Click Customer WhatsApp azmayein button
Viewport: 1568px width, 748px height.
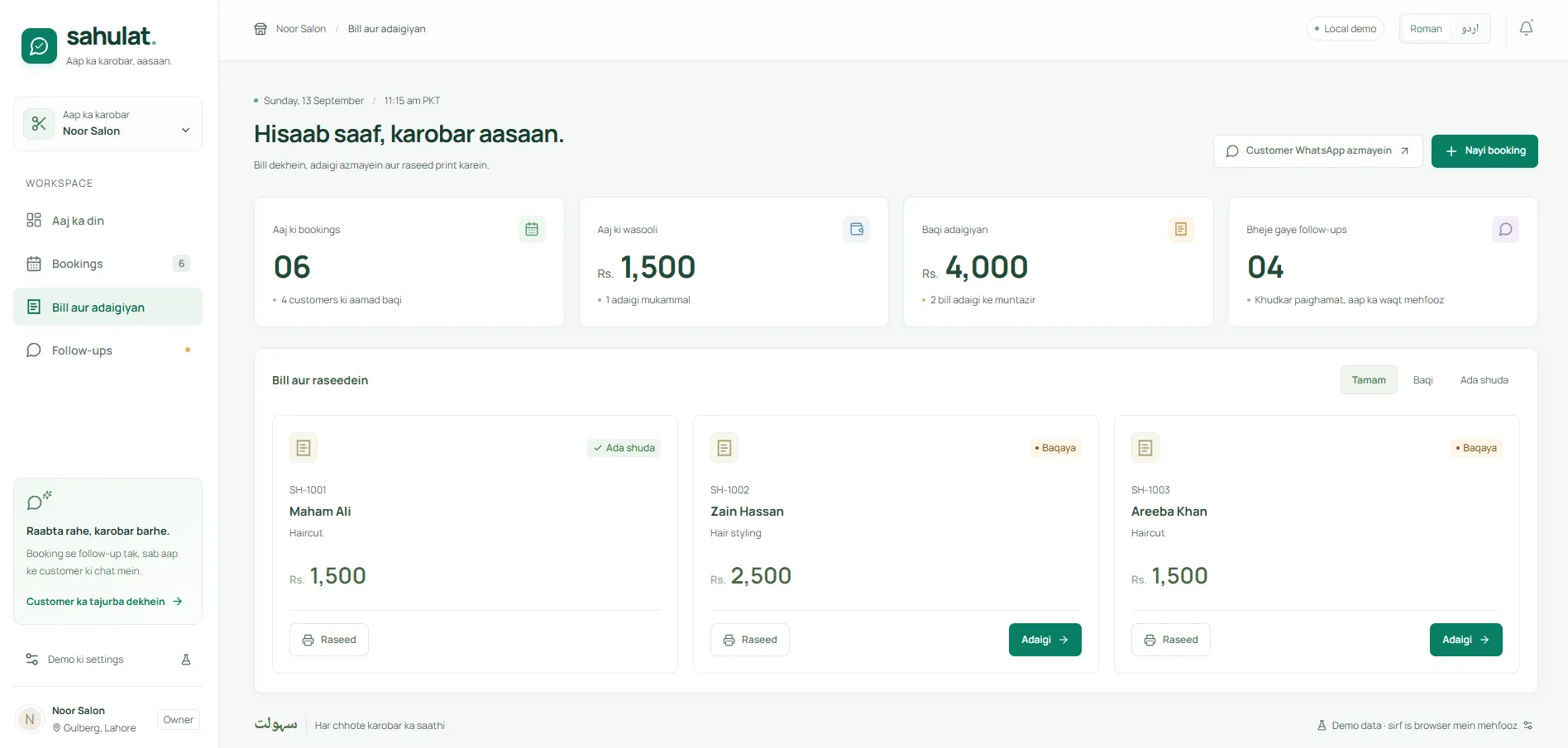[x=1318, y=151]
